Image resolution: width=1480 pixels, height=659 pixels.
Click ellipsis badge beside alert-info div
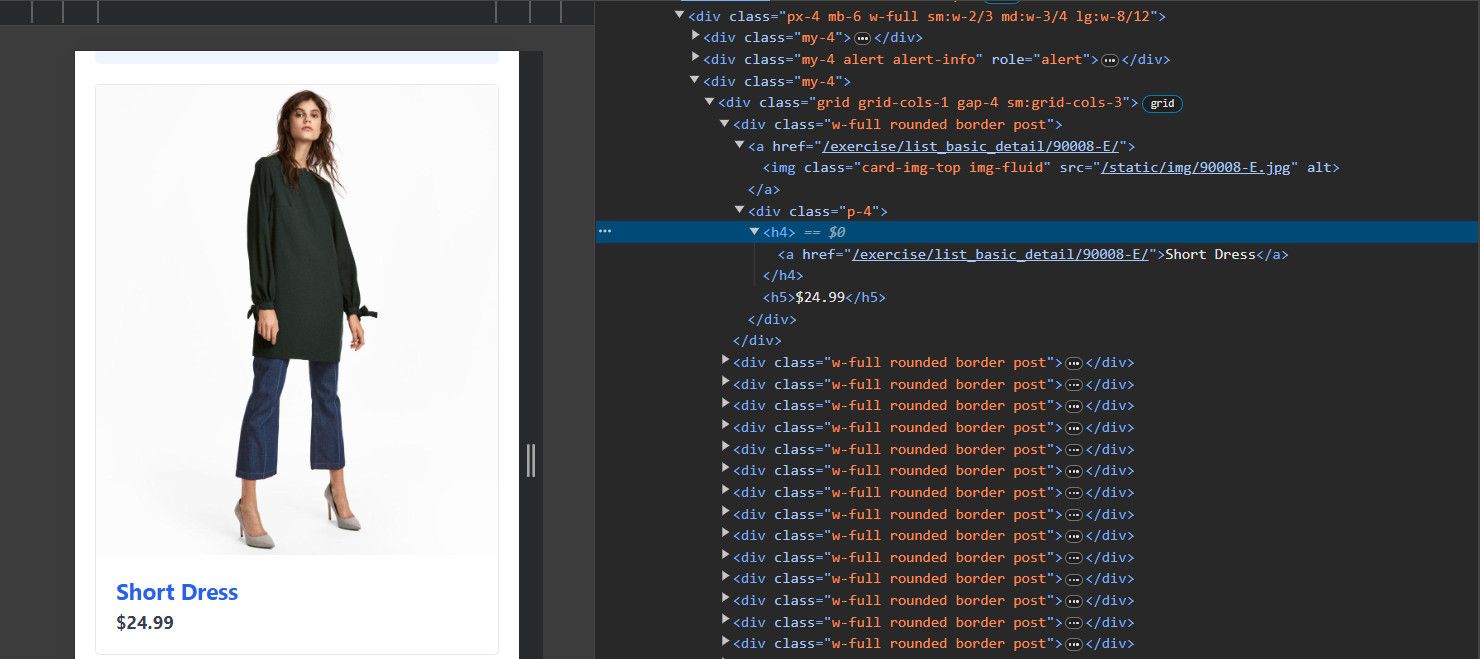click(x=1109, y=60)
